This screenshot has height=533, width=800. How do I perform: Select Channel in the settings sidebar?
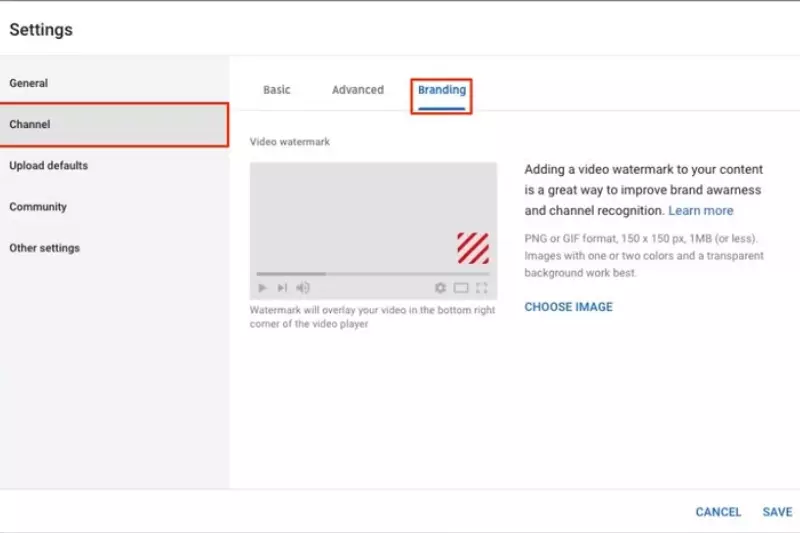coord(114,124)
